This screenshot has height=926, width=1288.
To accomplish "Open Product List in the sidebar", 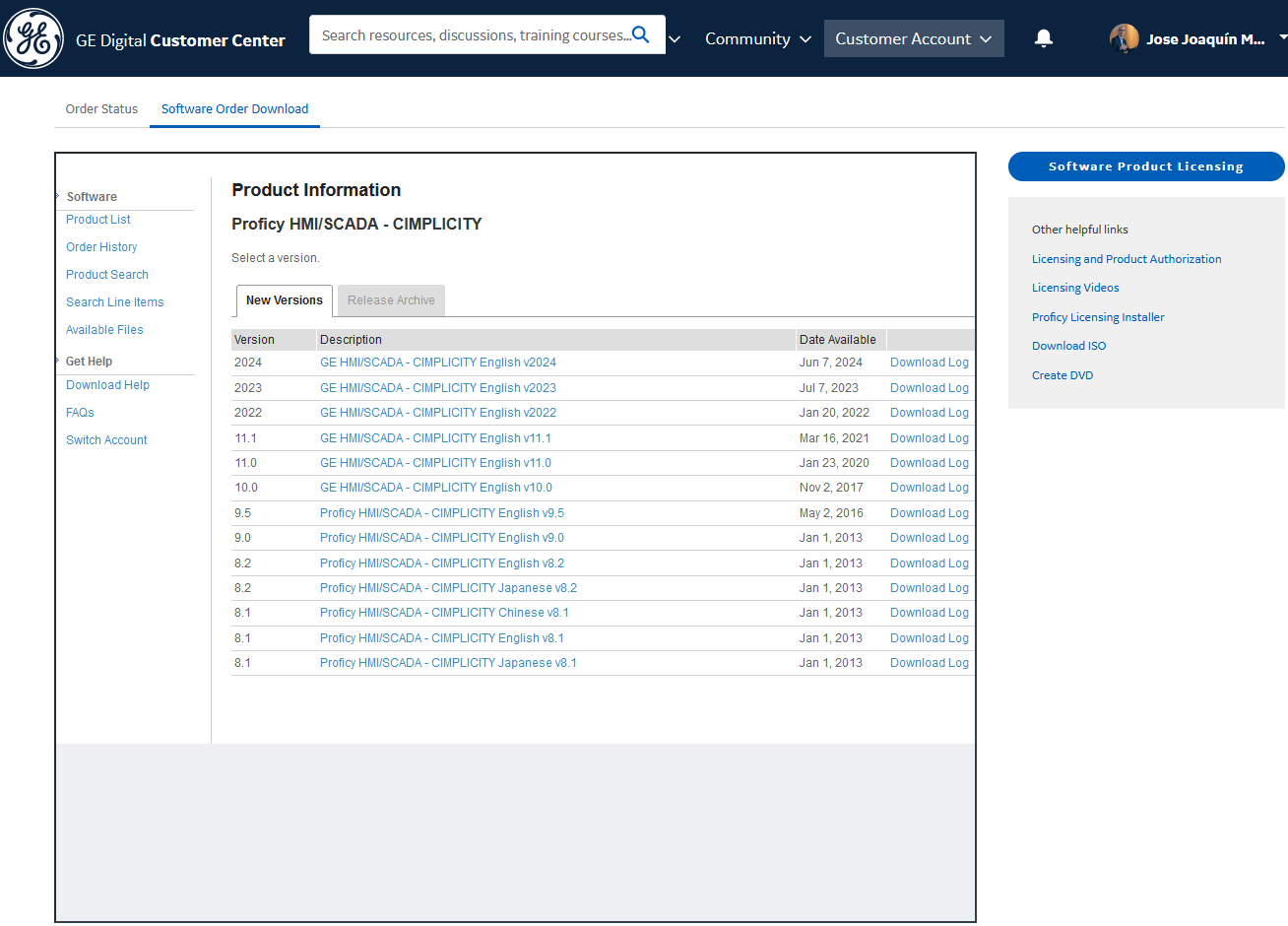I will coord(98,220).
